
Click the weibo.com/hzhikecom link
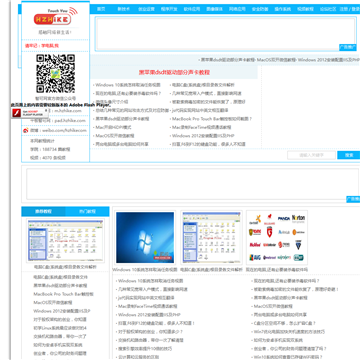coord(64,131)
